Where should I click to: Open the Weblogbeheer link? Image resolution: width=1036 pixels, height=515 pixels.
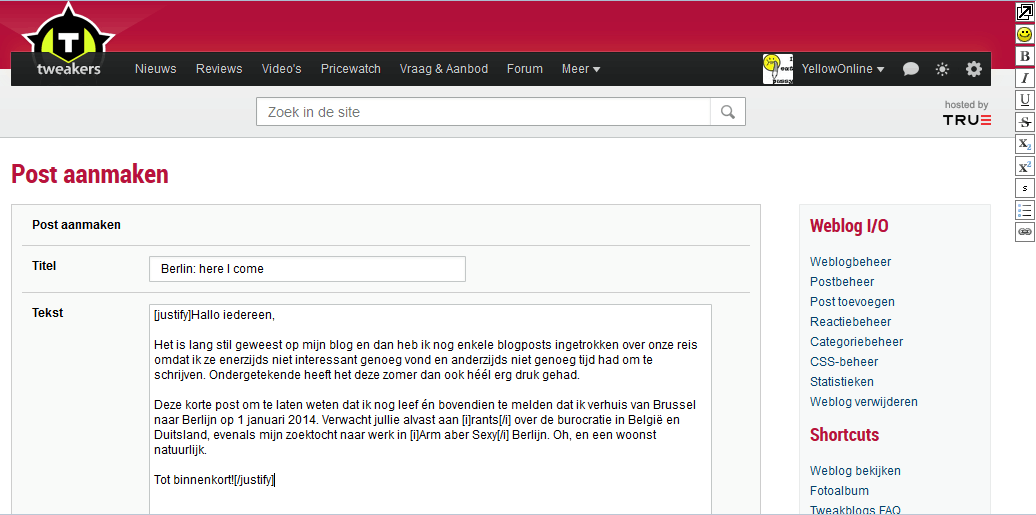(850, 262)
